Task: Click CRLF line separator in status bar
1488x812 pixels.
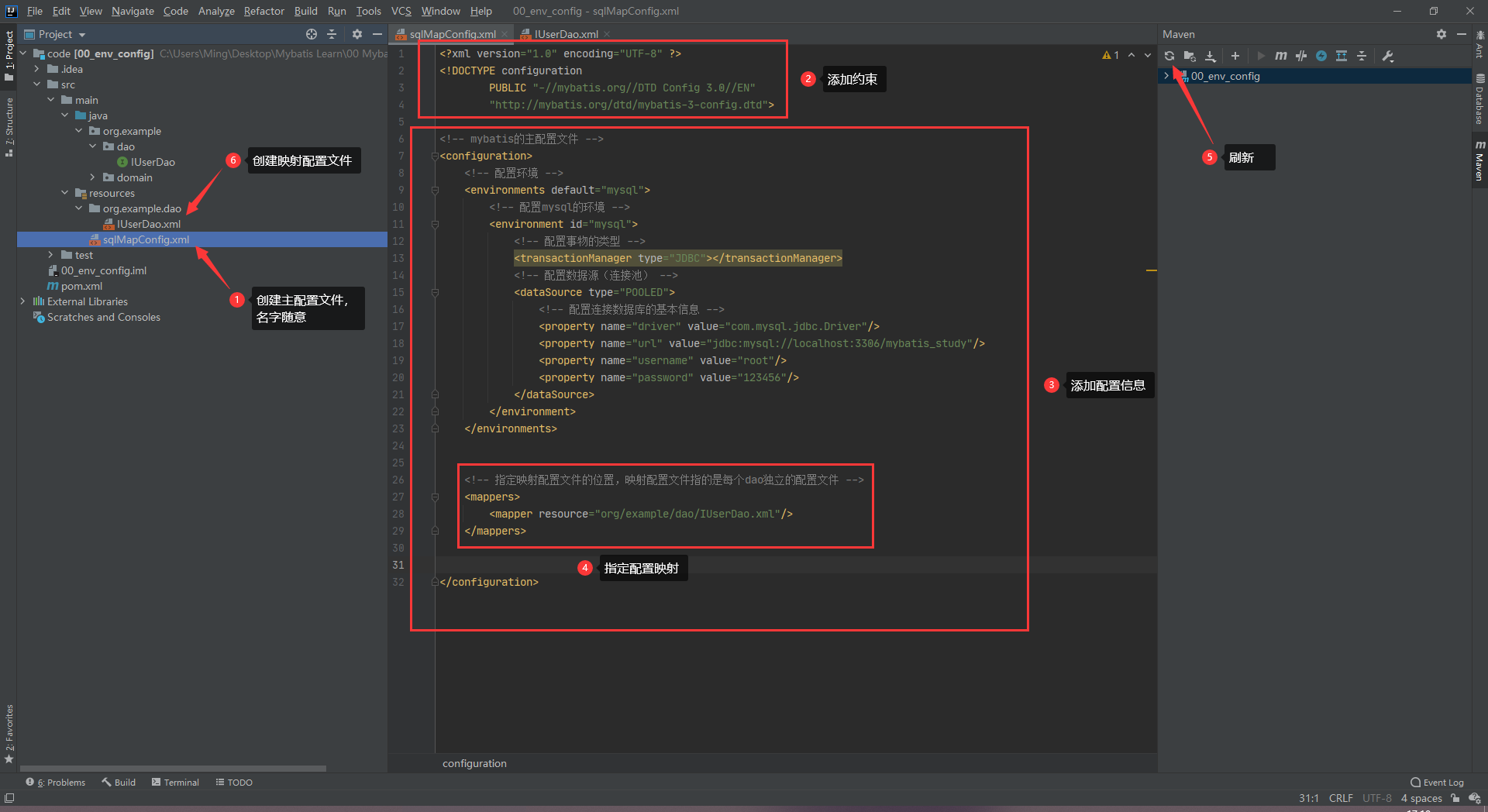Action: point(1341,798)
